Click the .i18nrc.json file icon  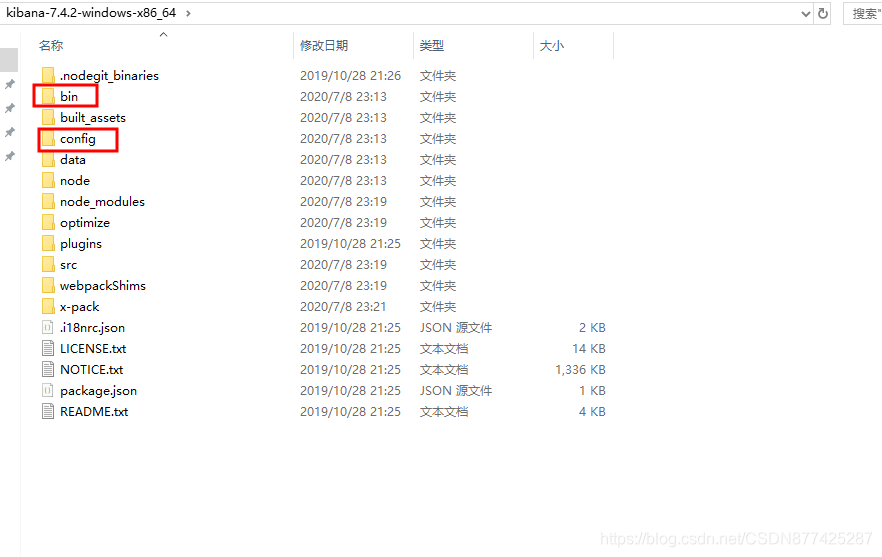tap(48, 327)
